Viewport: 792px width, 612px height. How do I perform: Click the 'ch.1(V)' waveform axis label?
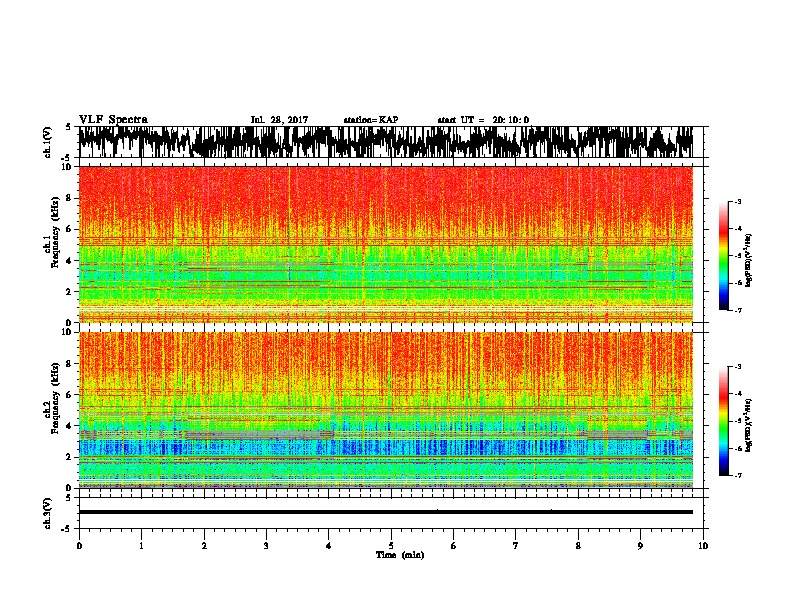pos(48,142)
